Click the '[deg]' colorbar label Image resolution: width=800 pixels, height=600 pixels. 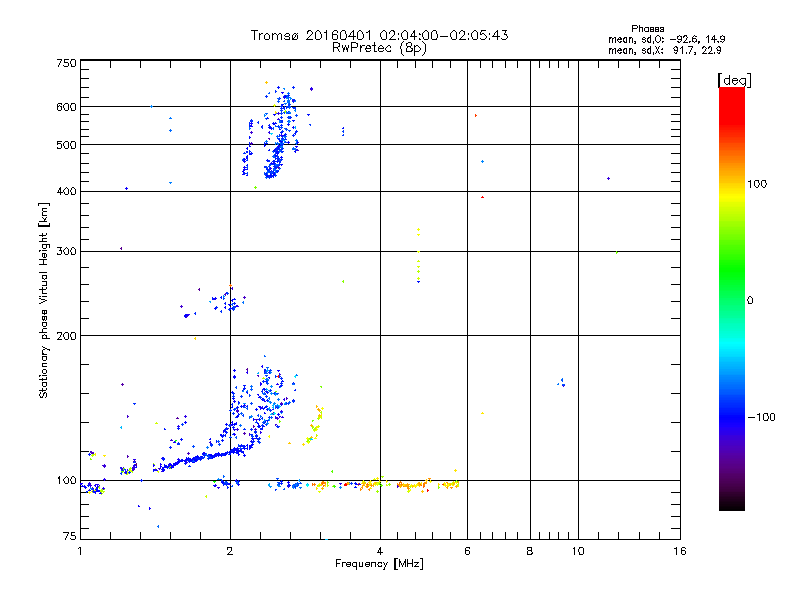point(734,80)
